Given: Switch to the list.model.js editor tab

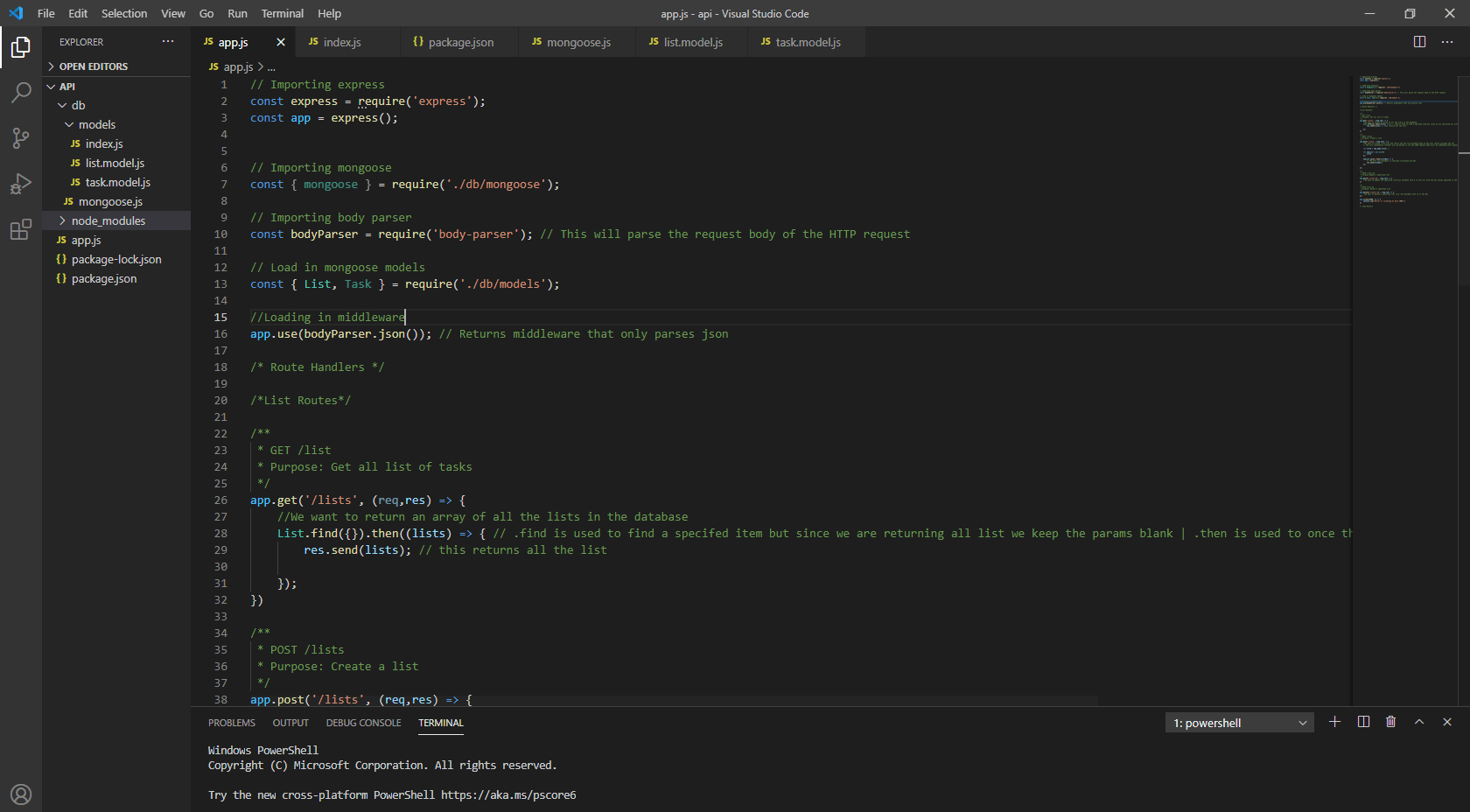Looking at the screenshot, I should (691, 42).
